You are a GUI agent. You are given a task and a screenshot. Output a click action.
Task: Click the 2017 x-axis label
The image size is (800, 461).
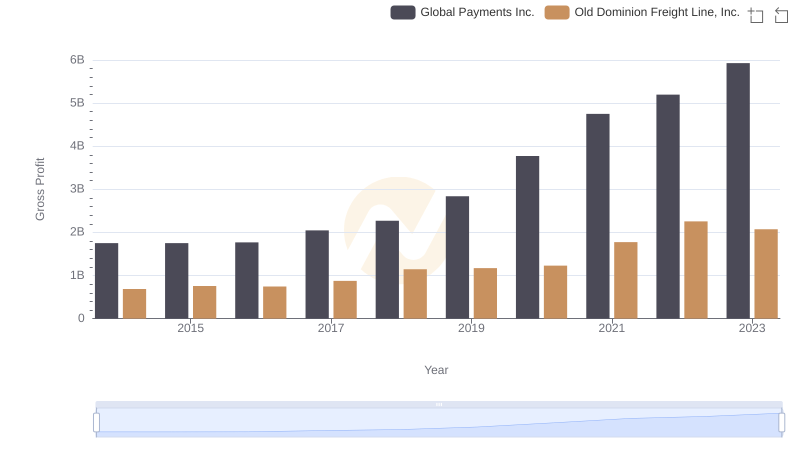pyautogui.click(x=331, y=328)
